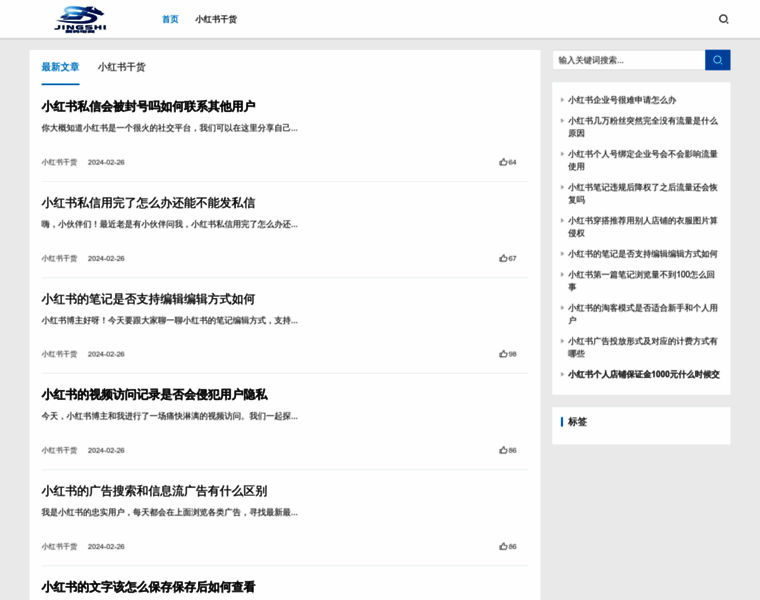The width and height of the screenshot is (760, 600).
Task: Click the excerpt 今天，小红书博主和我进行了
Action: click(170, 416)
